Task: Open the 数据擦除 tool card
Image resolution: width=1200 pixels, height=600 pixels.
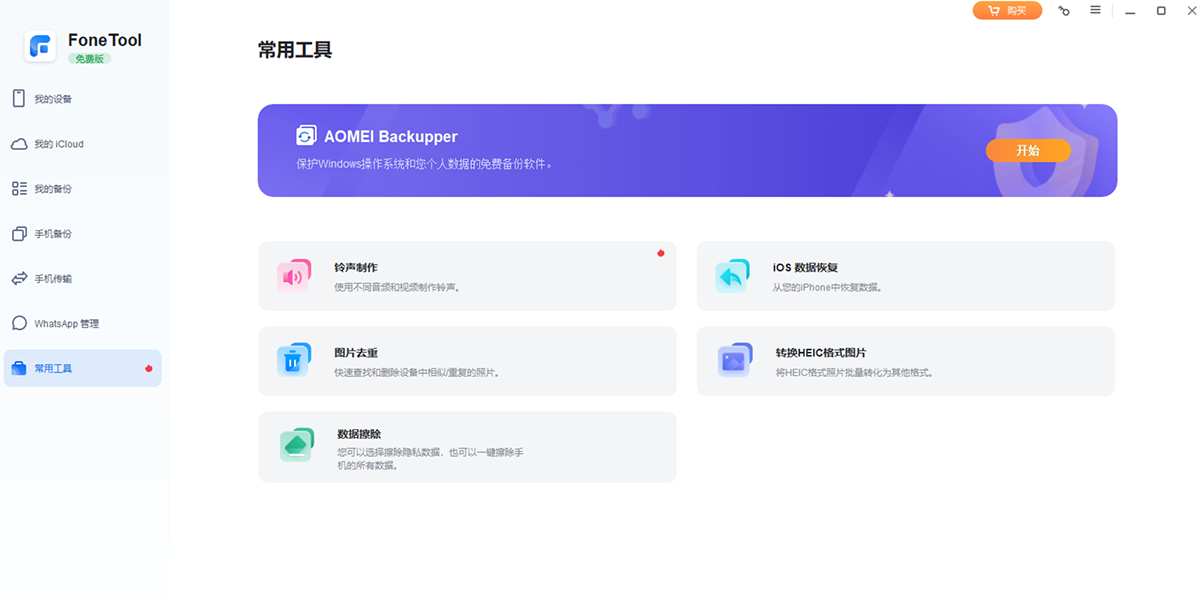Action: (467, 447)
